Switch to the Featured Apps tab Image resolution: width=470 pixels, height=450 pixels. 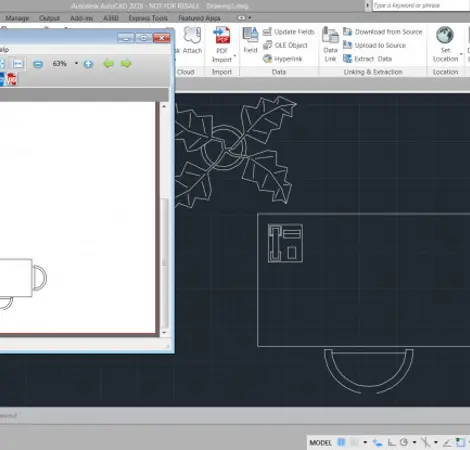(199, 18)
